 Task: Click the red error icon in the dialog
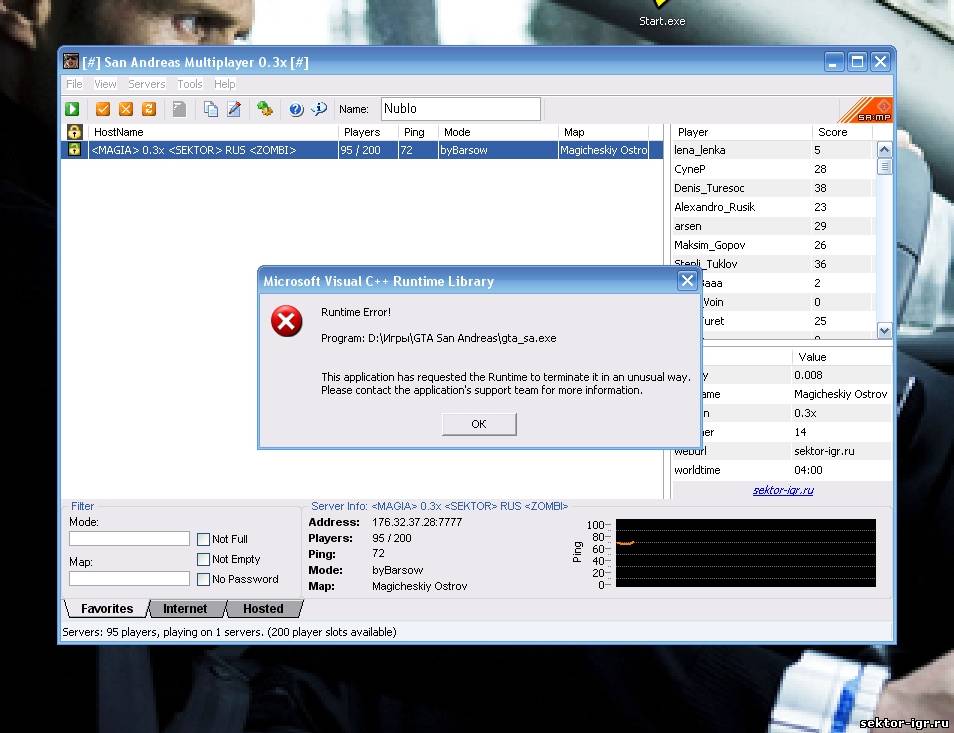click(x=287, y=321)
